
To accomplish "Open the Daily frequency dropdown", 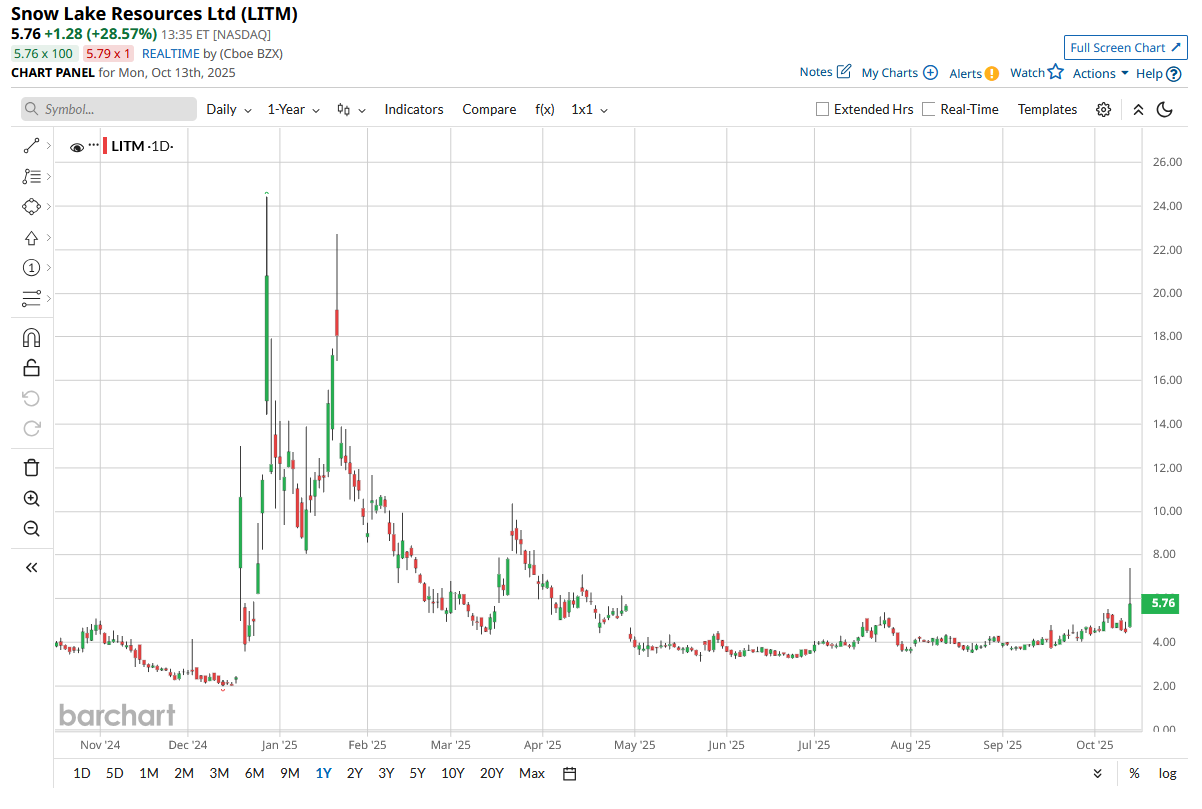I will 228,109.
